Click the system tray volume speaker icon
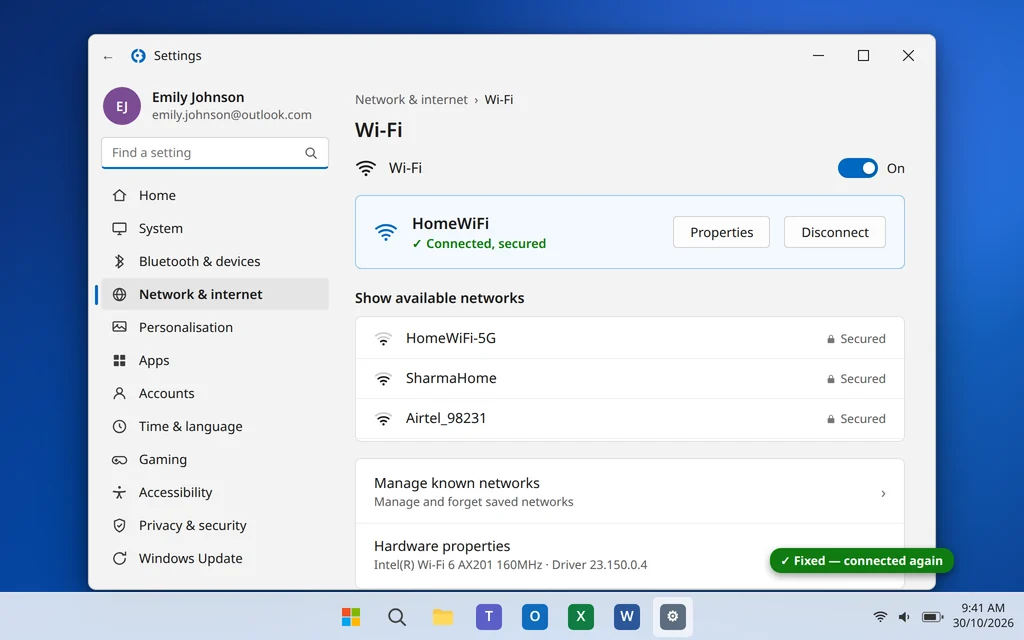Screen dimensions: 1024x640 [904, 616]
